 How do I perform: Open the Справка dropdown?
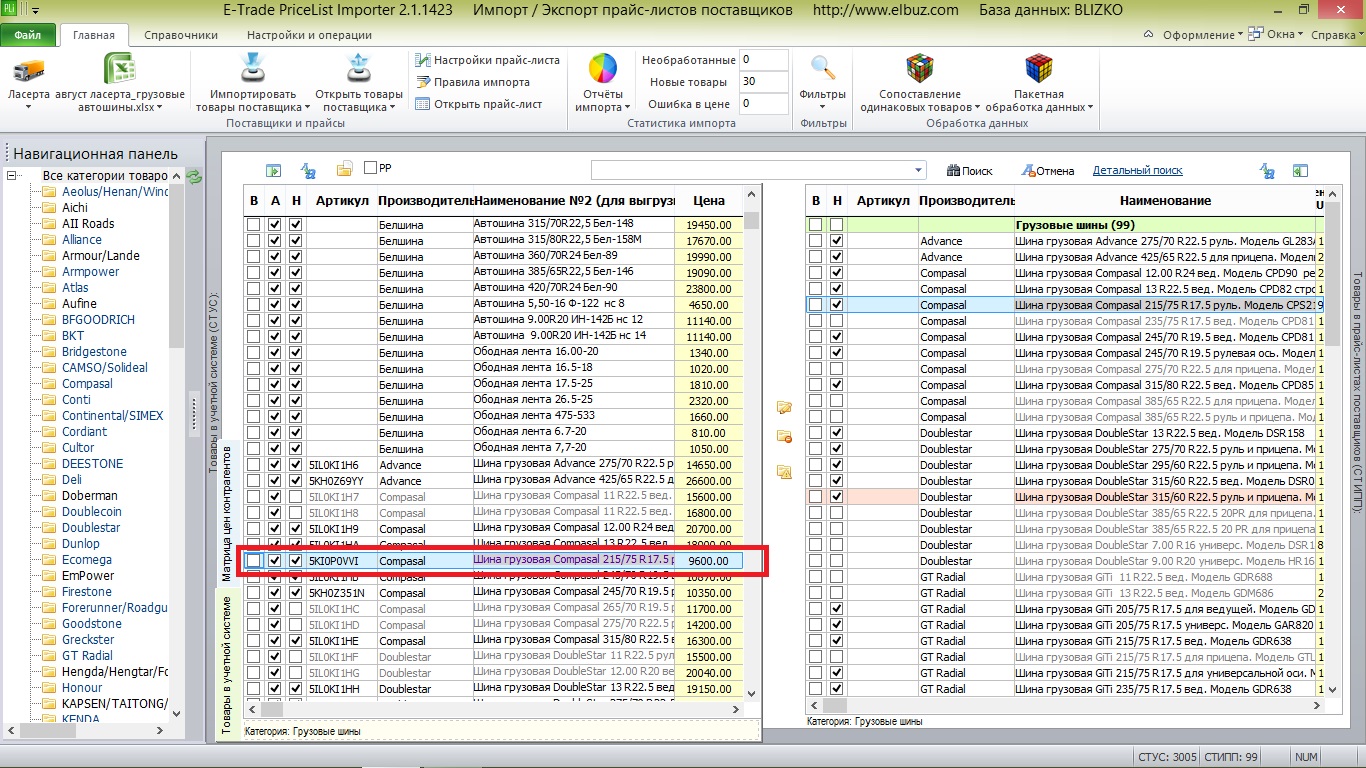coord(1336,35)
